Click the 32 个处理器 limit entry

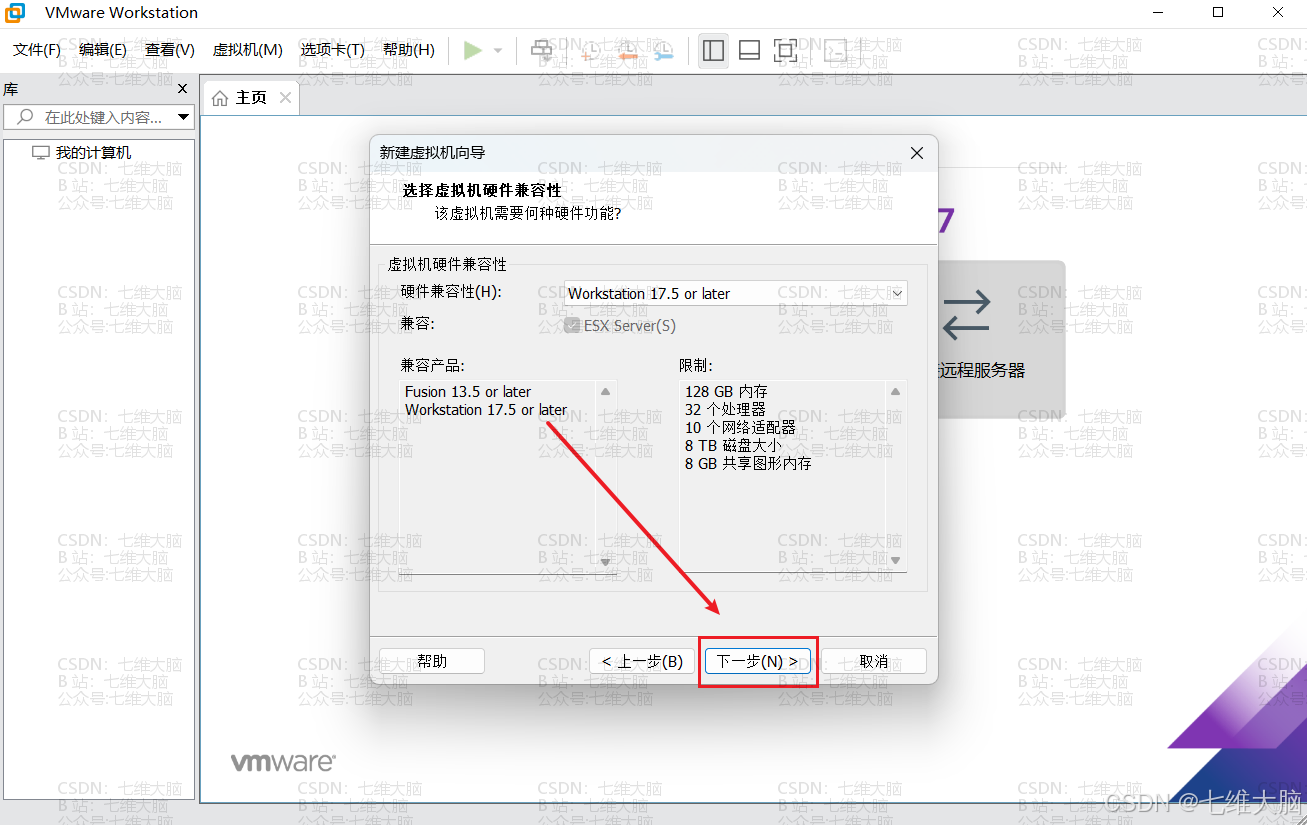725,410
